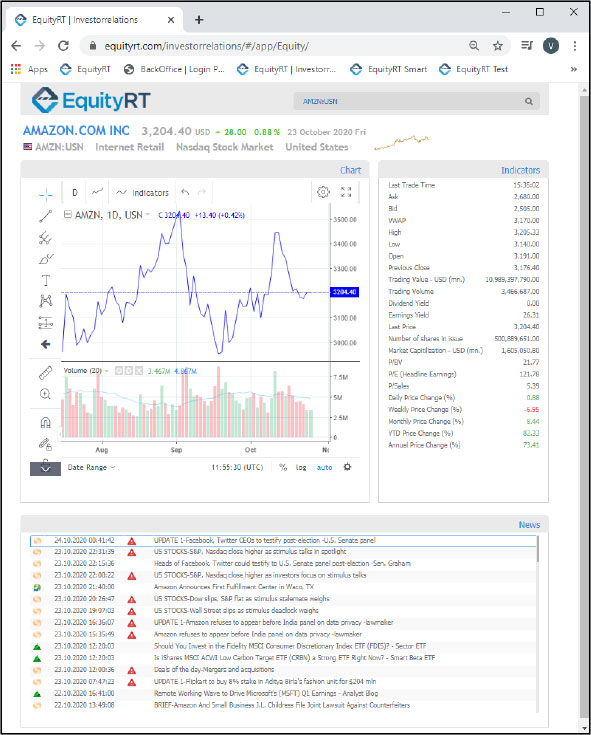
Task: Toggle the magnet mode icon
Action: [x=45, y=422]
